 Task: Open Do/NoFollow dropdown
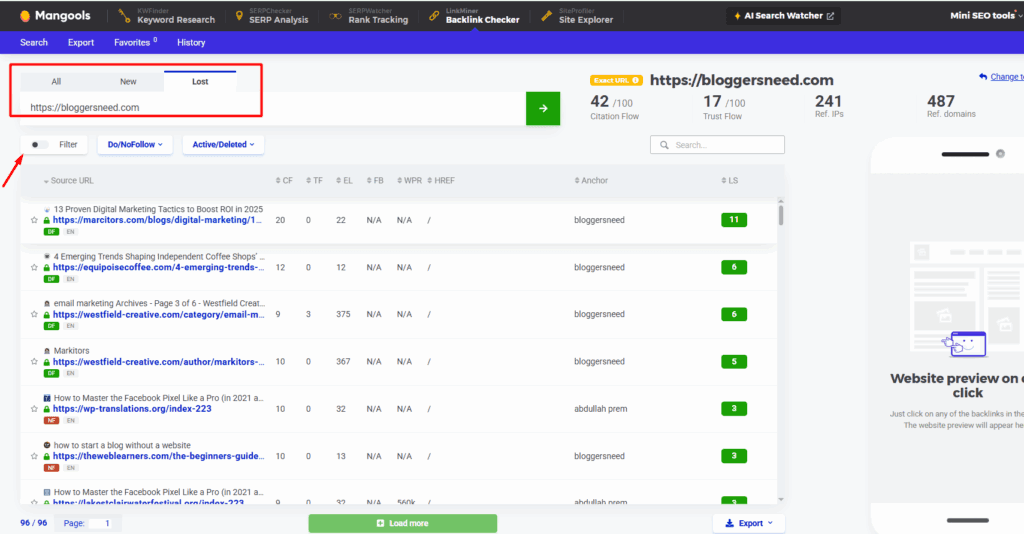(135, 145)
